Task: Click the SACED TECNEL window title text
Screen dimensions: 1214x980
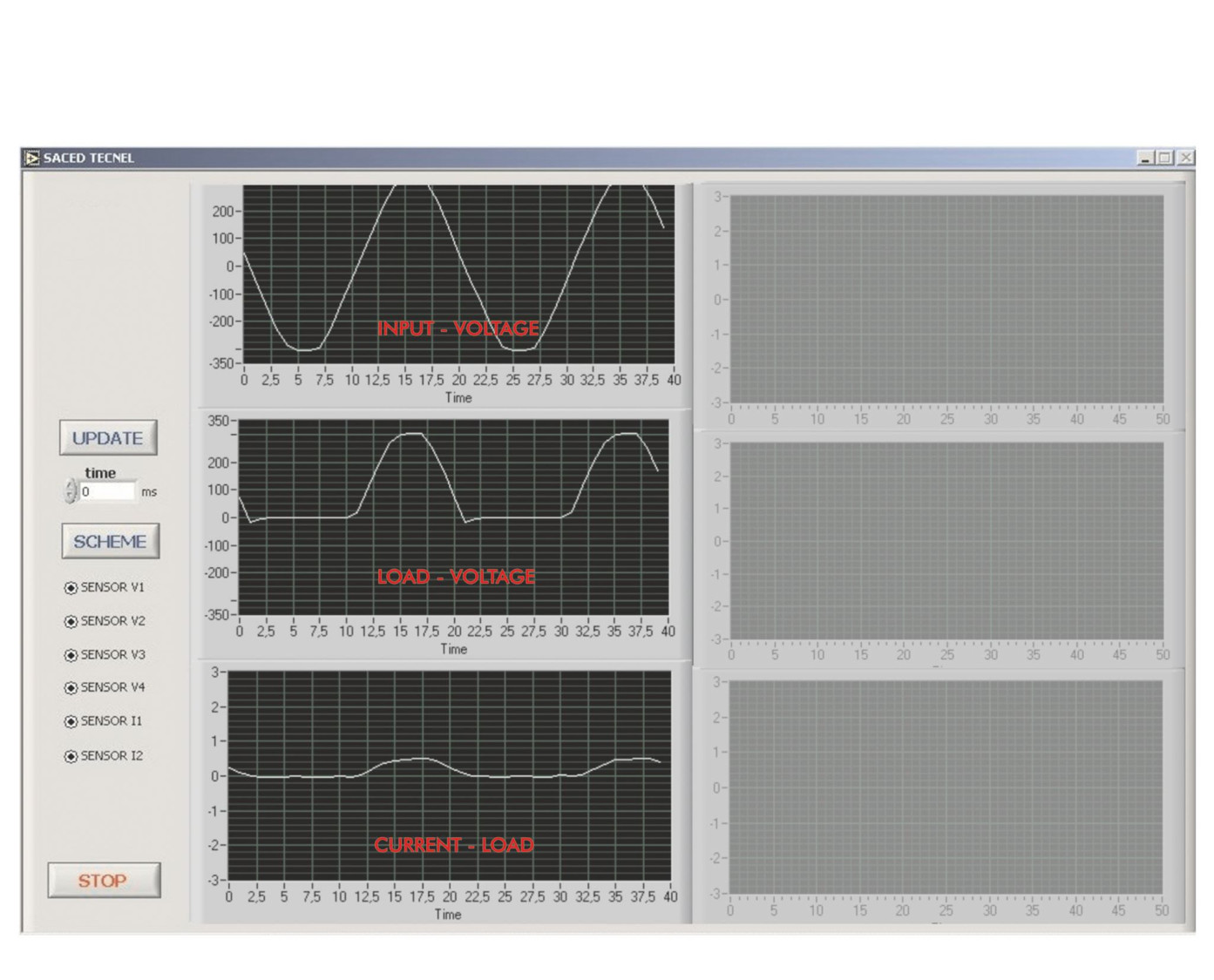Action: (89, 158)
